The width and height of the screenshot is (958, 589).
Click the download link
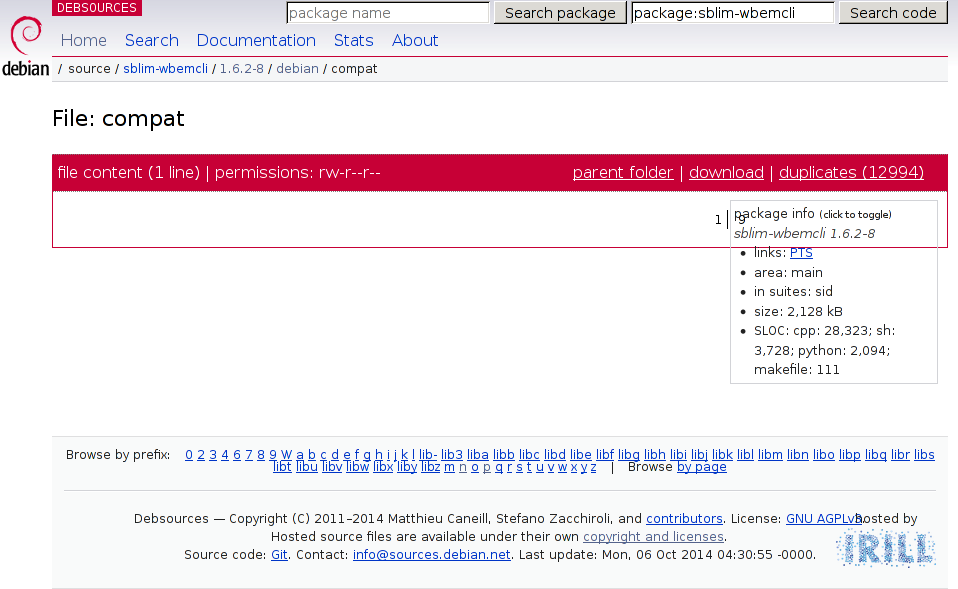click(726, 173)
